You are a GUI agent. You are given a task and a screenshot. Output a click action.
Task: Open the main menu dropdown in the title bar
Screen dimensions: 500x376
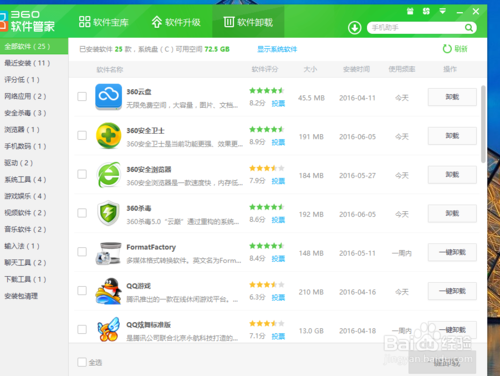(443, 11)
